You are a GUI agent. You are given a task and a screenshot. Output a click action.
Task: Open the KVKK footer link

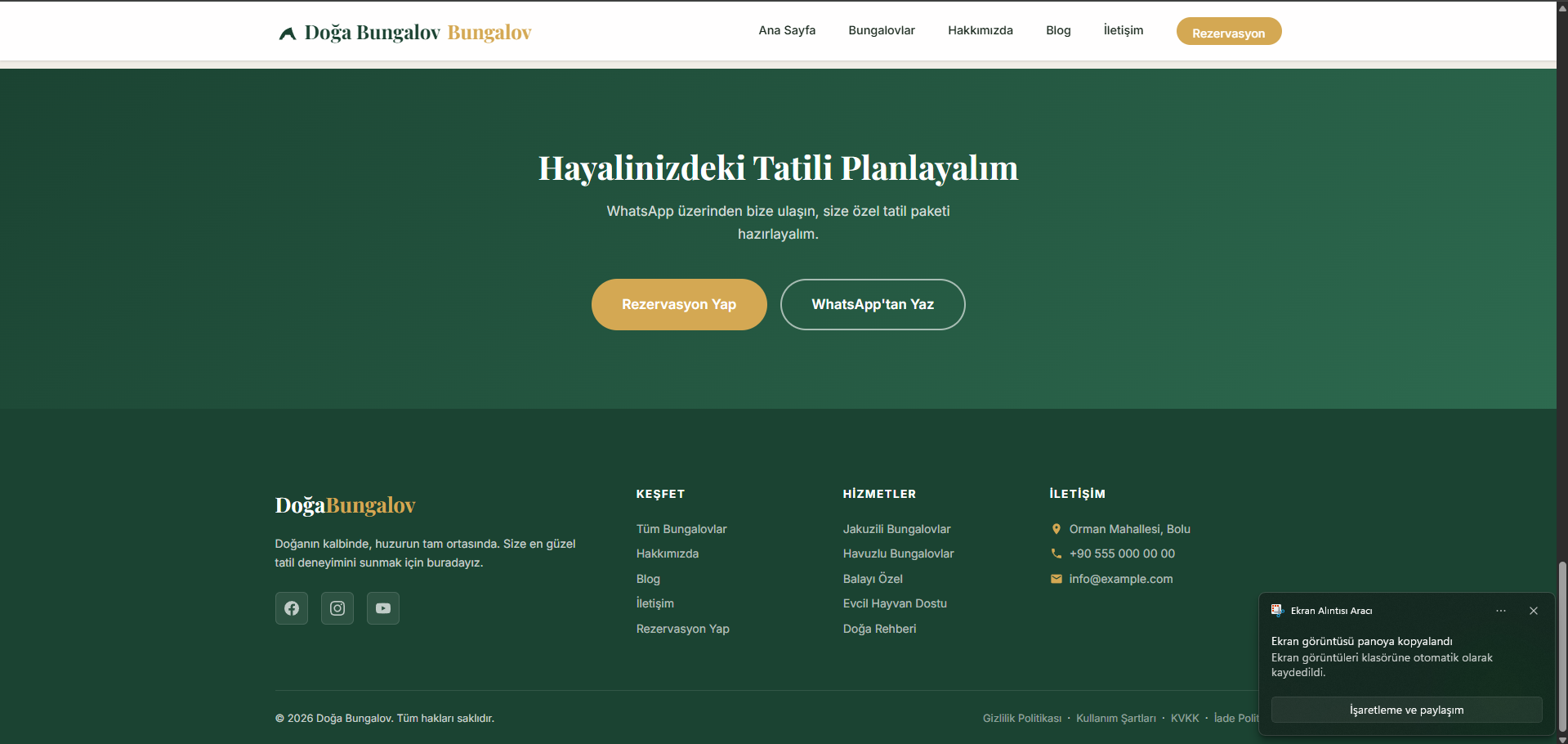click(1184, 718)
